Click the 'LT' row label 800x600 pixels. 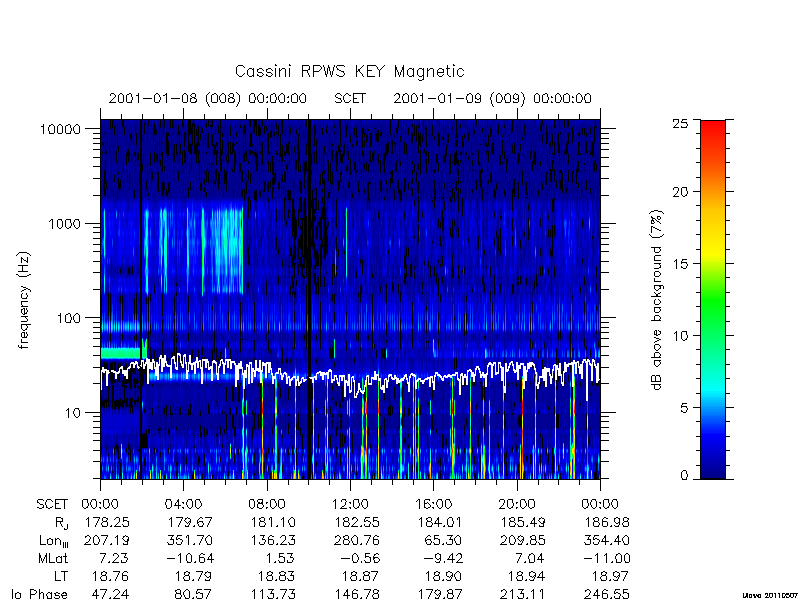click(61, 577)
